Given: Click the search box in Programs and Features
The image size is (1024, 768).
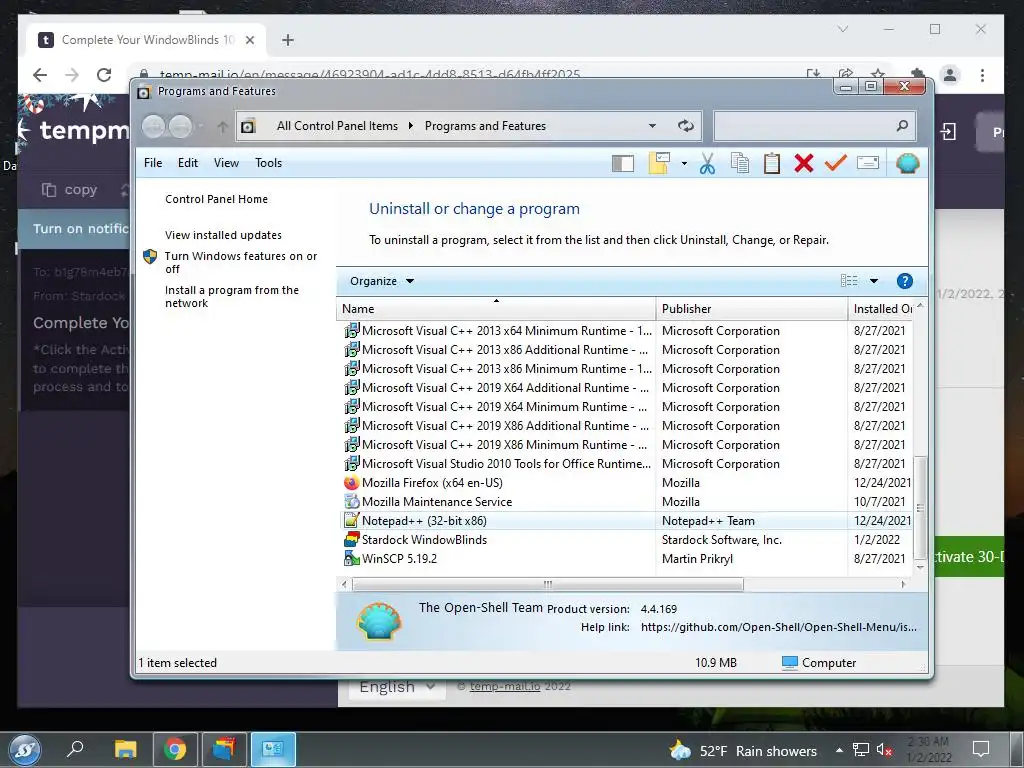Looking at the screenshot, I should (x=814, y=126).
